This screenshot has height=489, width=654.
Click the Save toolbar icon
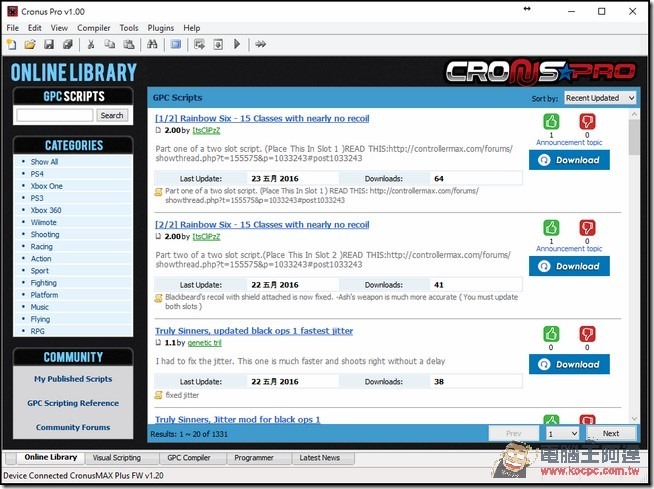[x=48, y=44]
